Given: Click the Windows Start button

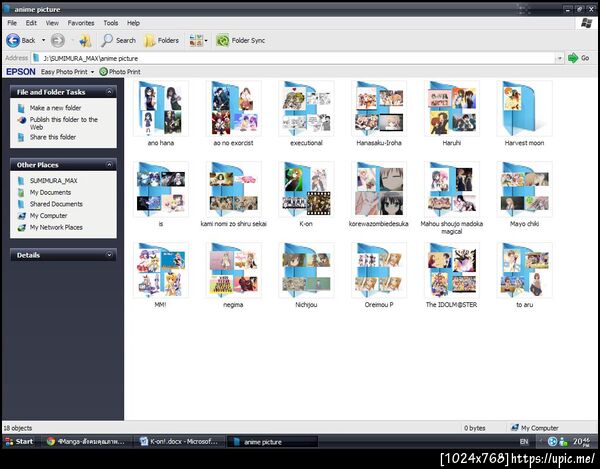Looking at the screenshot, I should (x=19, y=441).
